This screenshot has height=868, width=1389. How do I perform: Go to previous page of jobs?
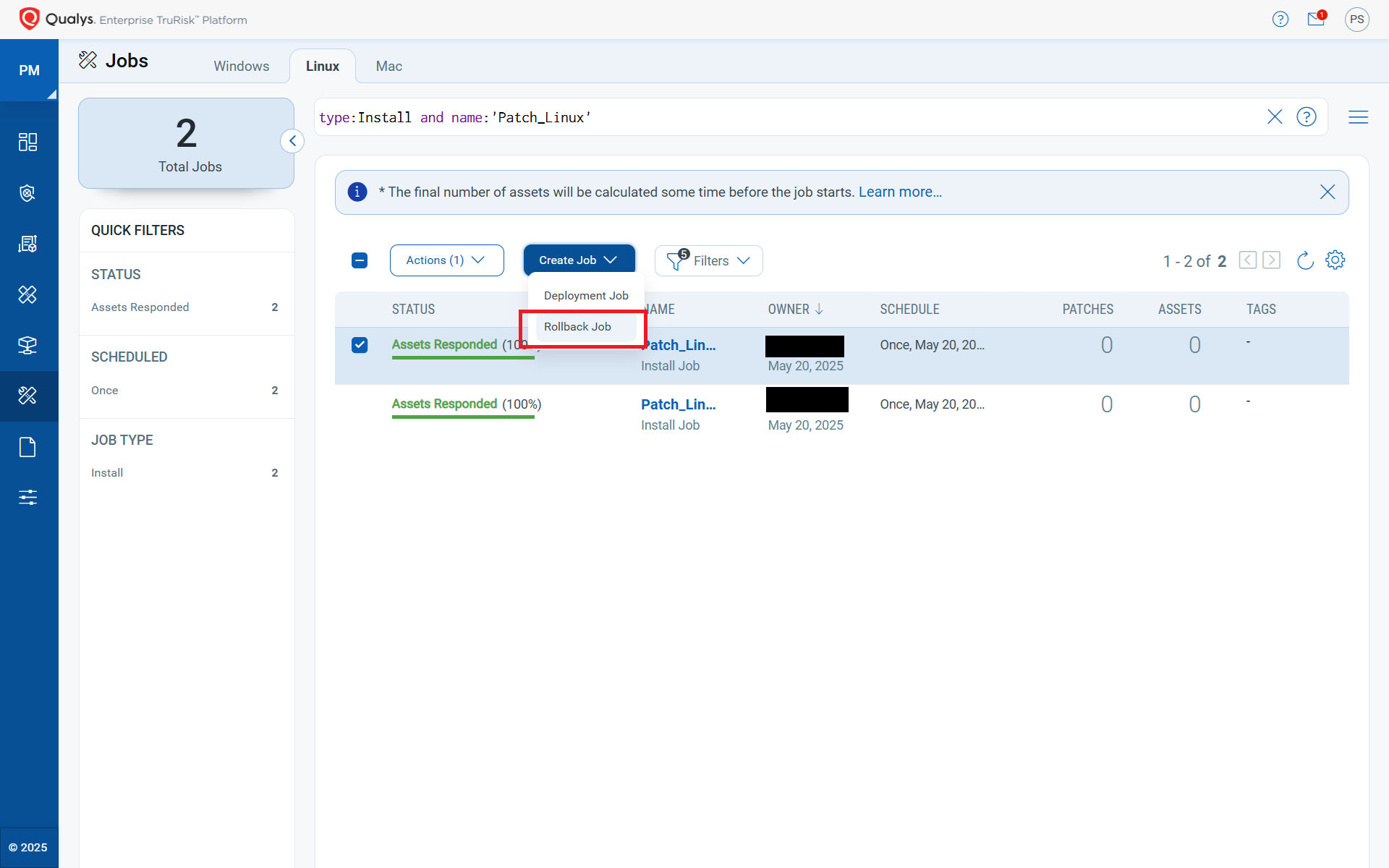point(1247,260)
